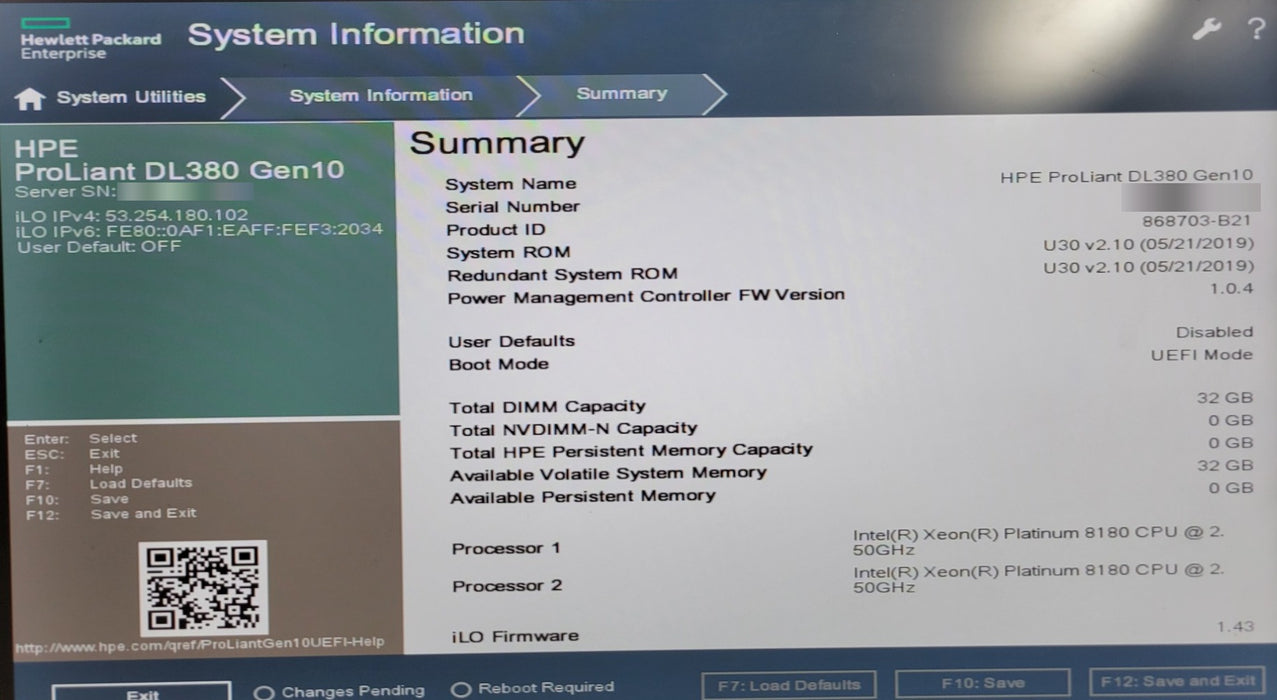Click User Default: OFF text
1277x700 pixels.
pyautogui.click(x=98, y=246)
